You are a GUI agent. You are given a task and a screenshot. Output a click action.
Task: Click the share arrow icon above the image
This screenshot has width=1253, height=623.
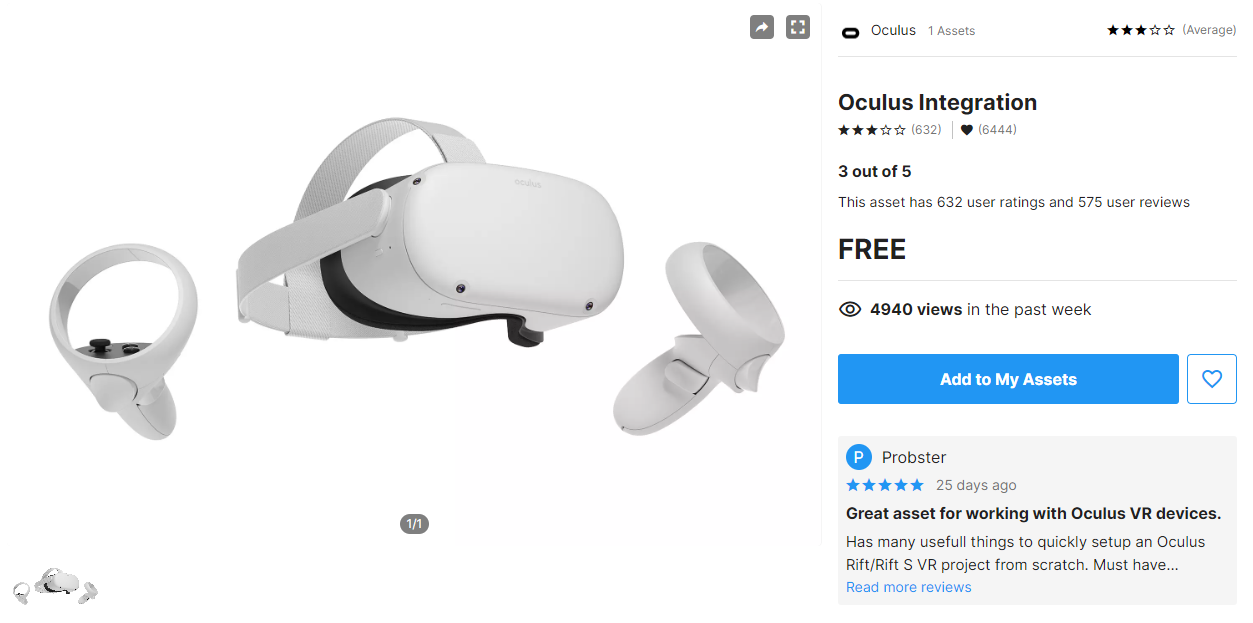tap(762, 28)
